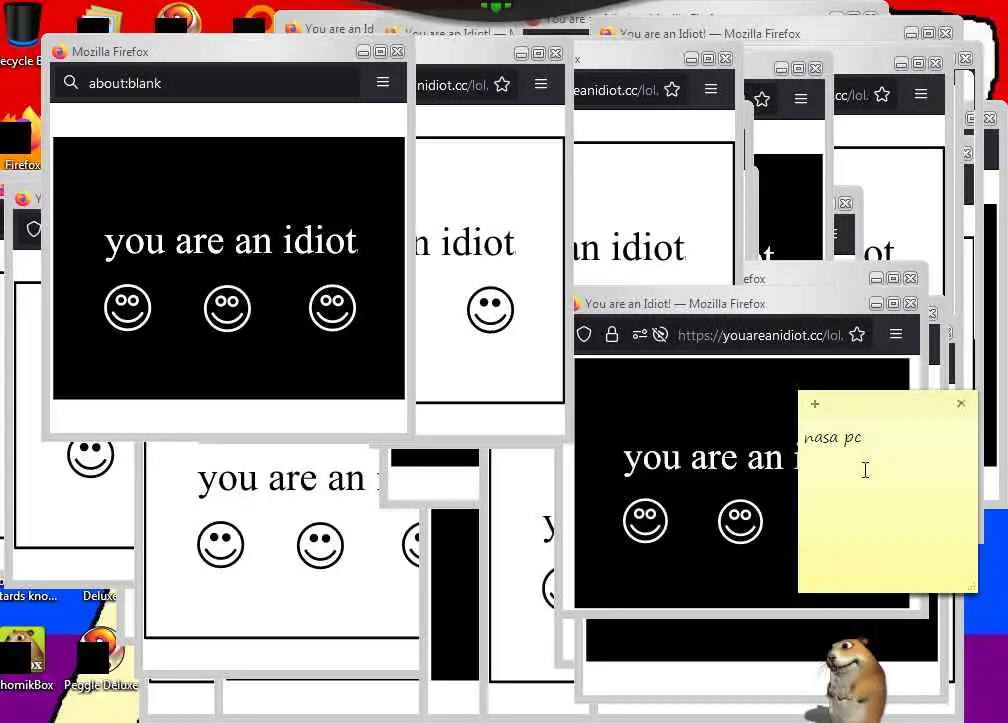Click "n idiot" text in nidiot.cc/lol. window

click(465, 243)
